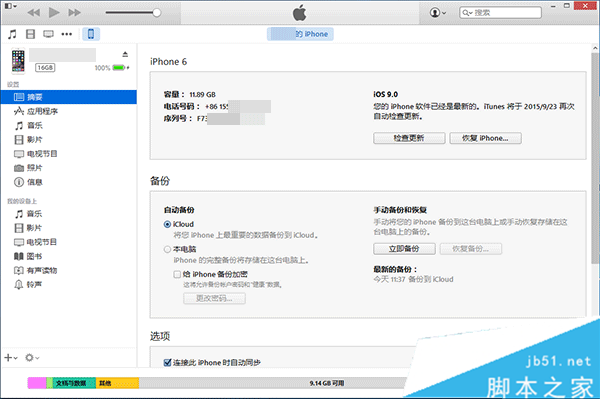The width and height of the screenshot is (600, 399).
Task: Open 有声读物 in the sidebar
Action: click(x=68, y=270)
